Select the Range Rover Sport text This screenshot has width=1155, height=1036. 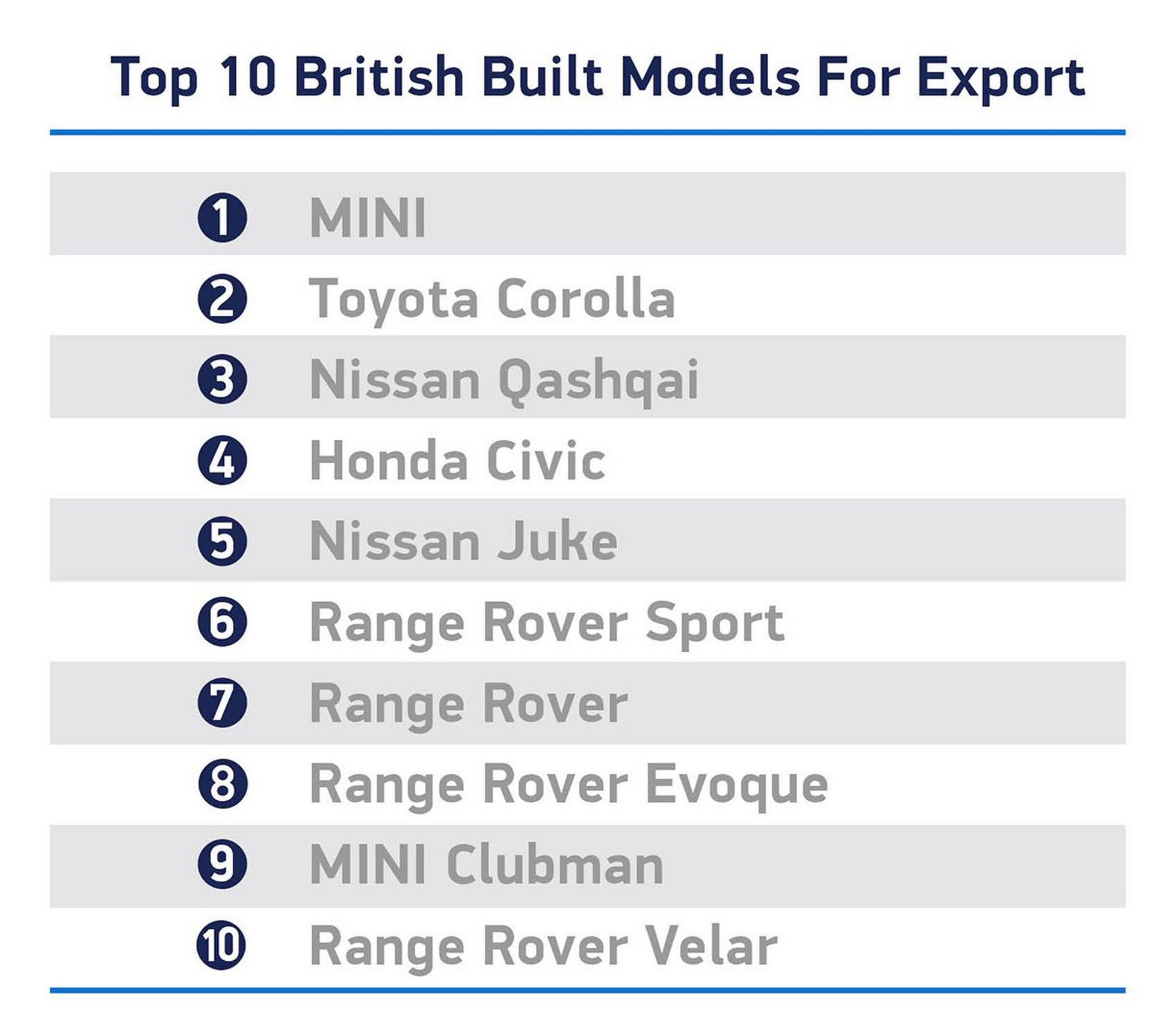547,623
